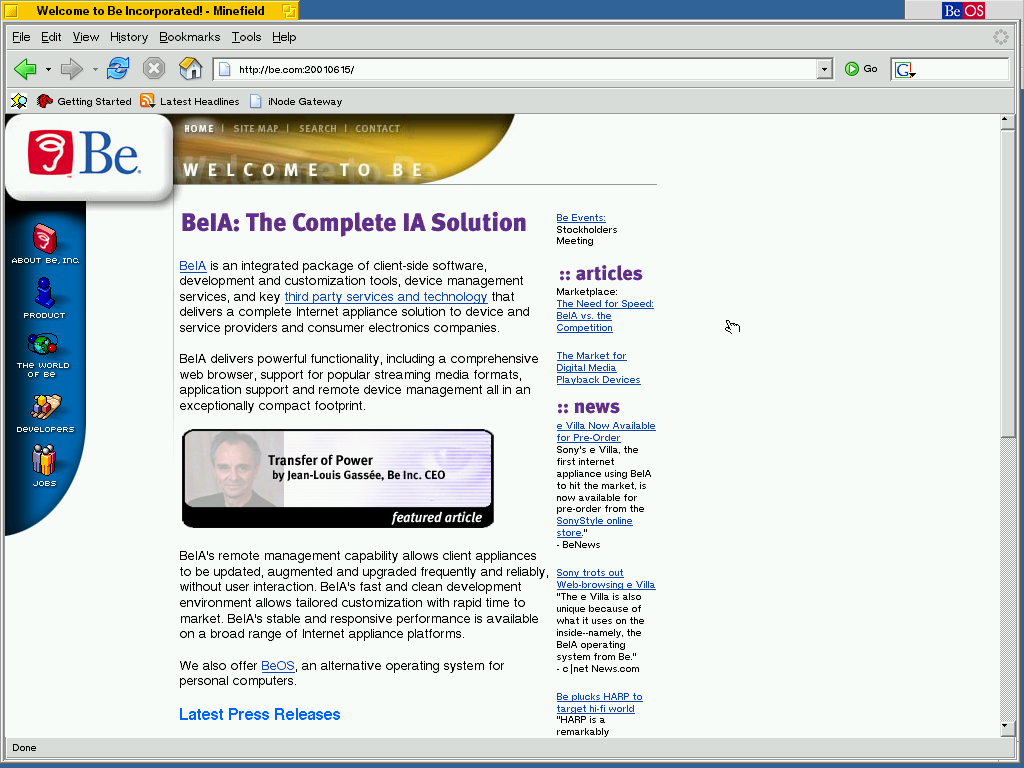Open the View menu
This screenshot has width=1024, height=768.
click(86, 37)
